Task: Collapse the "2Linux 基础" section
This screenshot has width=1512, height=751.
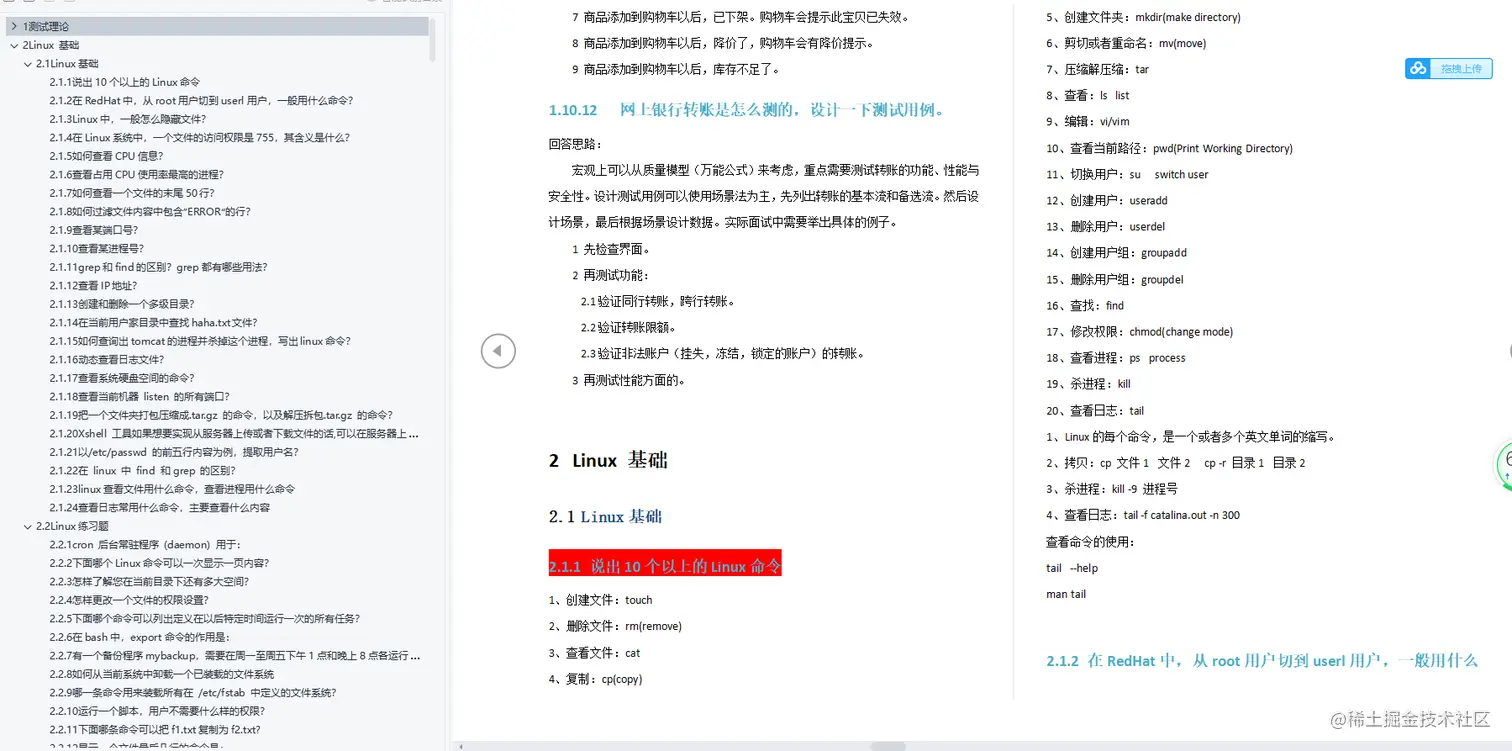Action: (14, 44)
